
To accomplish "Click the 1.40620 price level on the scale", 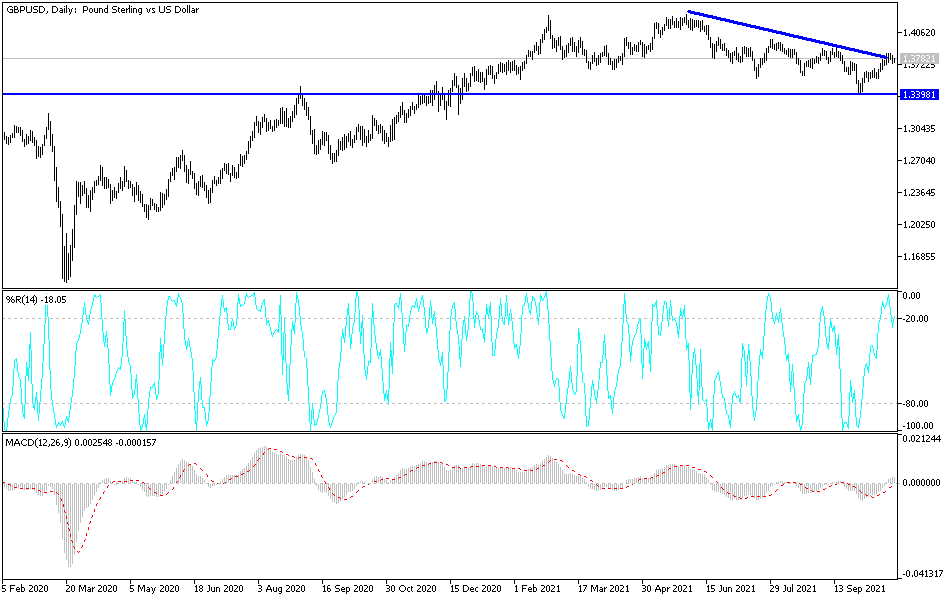I will pyautogui.click(x=919, y=31).
